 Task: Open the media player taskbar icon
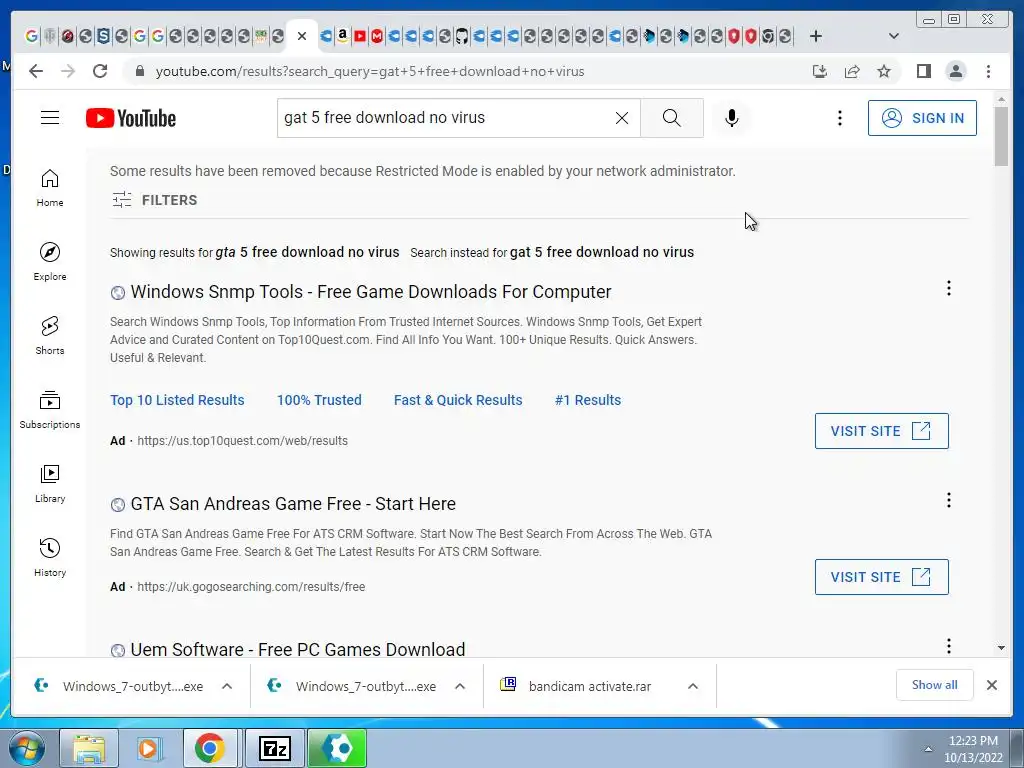(149, 748)
